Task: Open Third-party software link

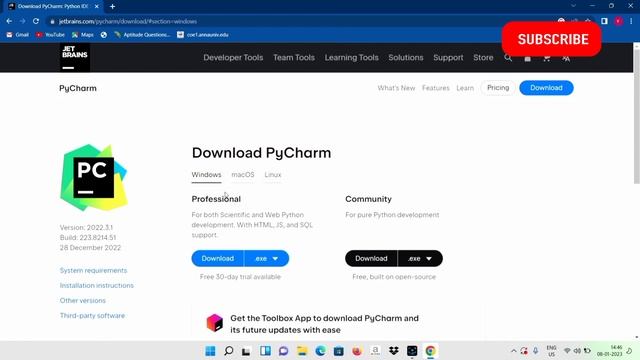Action: click(x=92, y=316)
